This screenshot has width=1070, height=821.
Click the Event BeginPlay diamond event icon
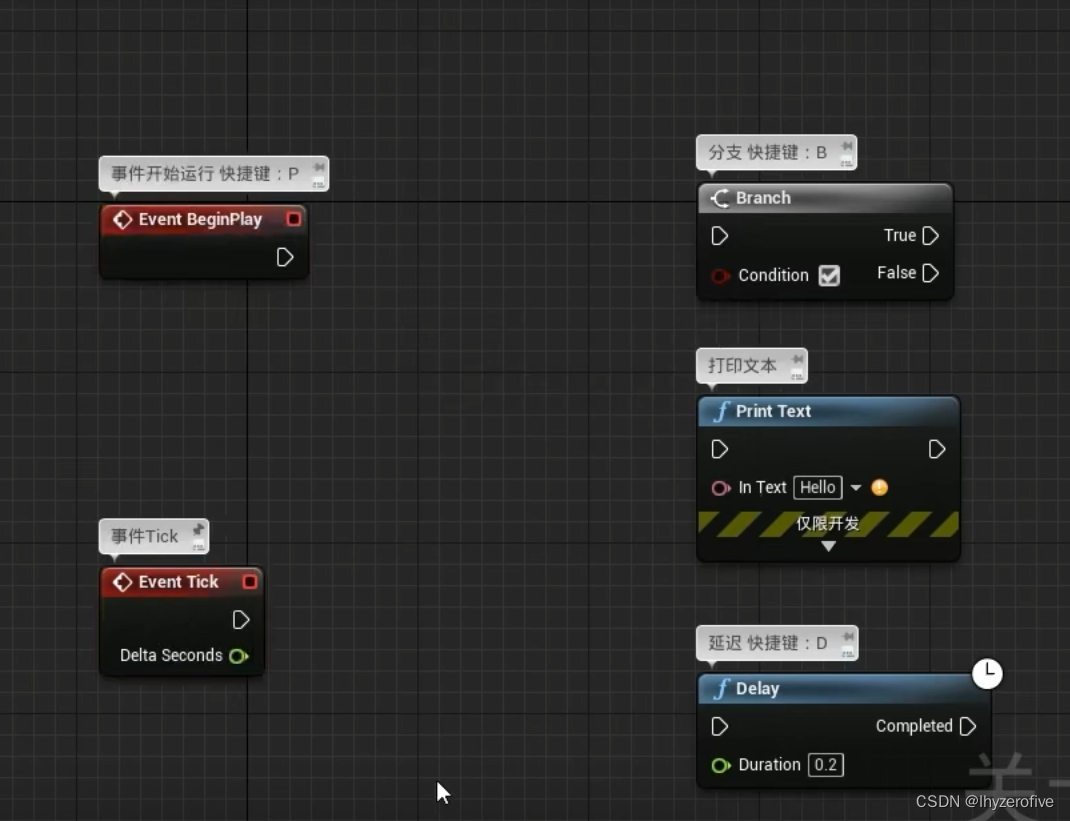[122, 219]
